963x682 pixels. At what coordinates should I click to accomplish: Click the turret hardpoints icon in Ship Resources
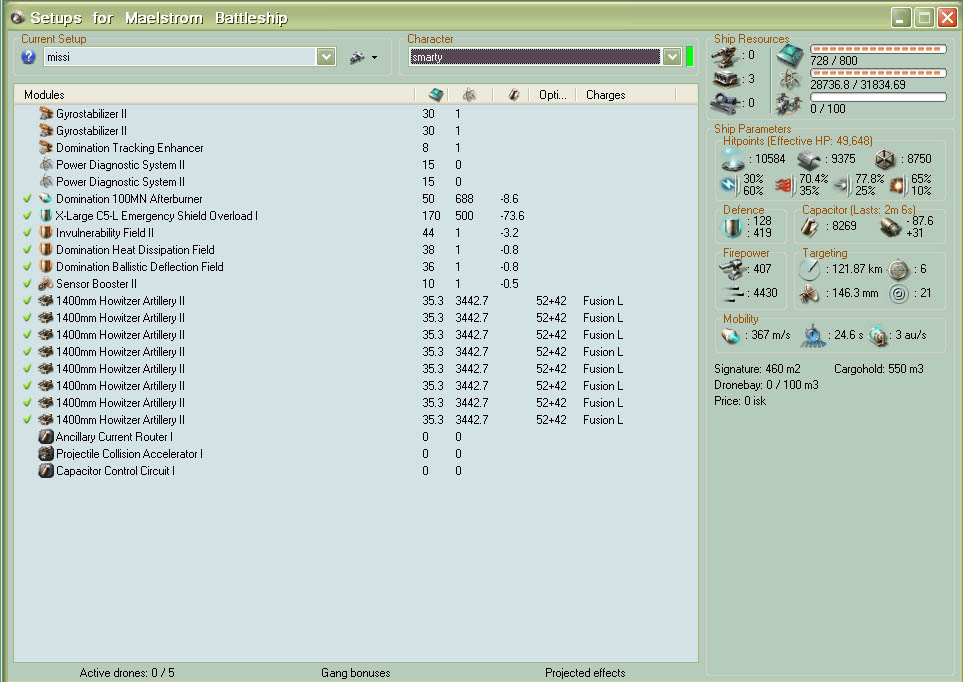pos(725,56)
